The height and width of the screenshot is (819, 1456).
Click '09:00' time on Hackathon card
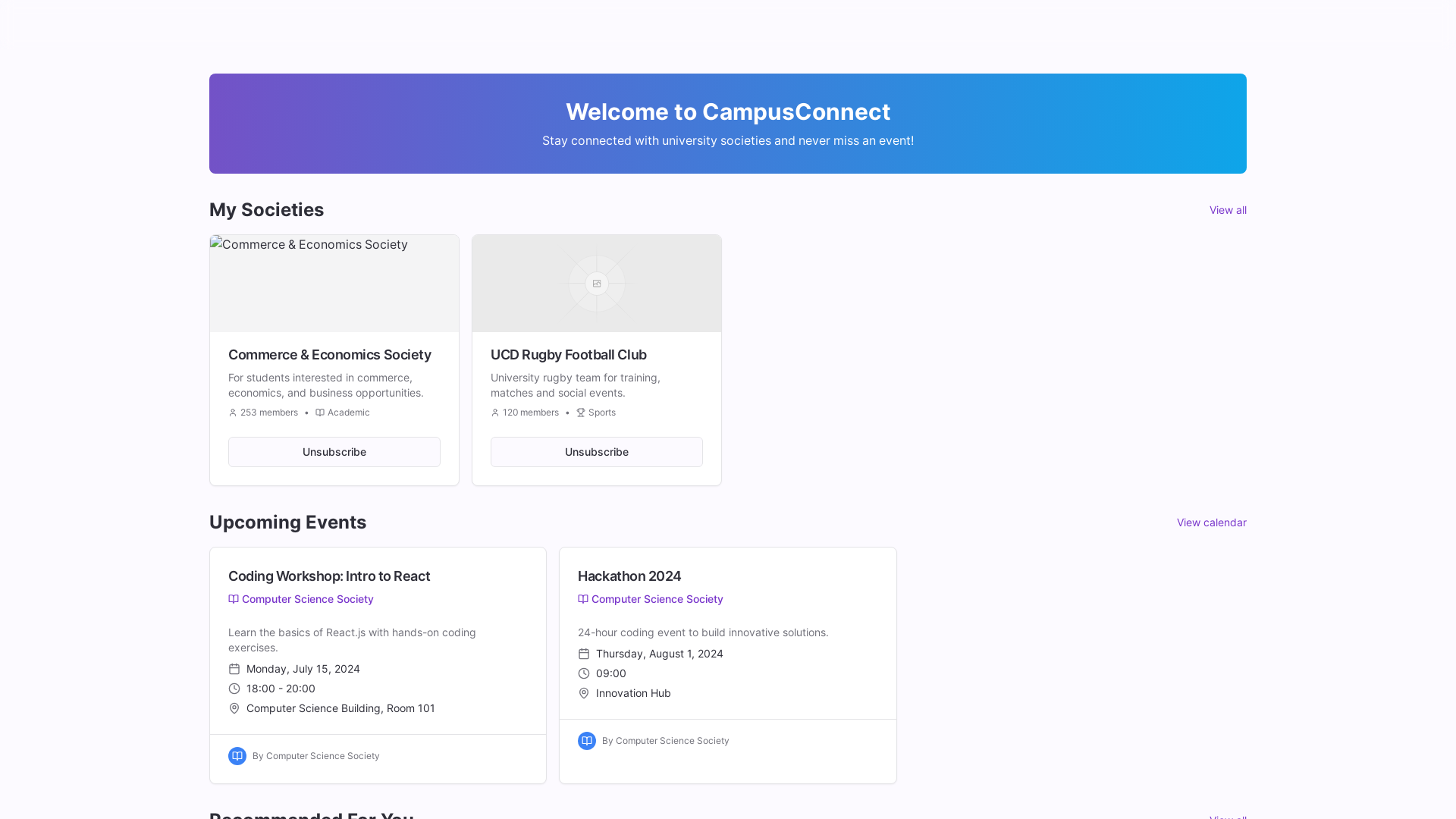pyautogui.click(x=611, y=673)
